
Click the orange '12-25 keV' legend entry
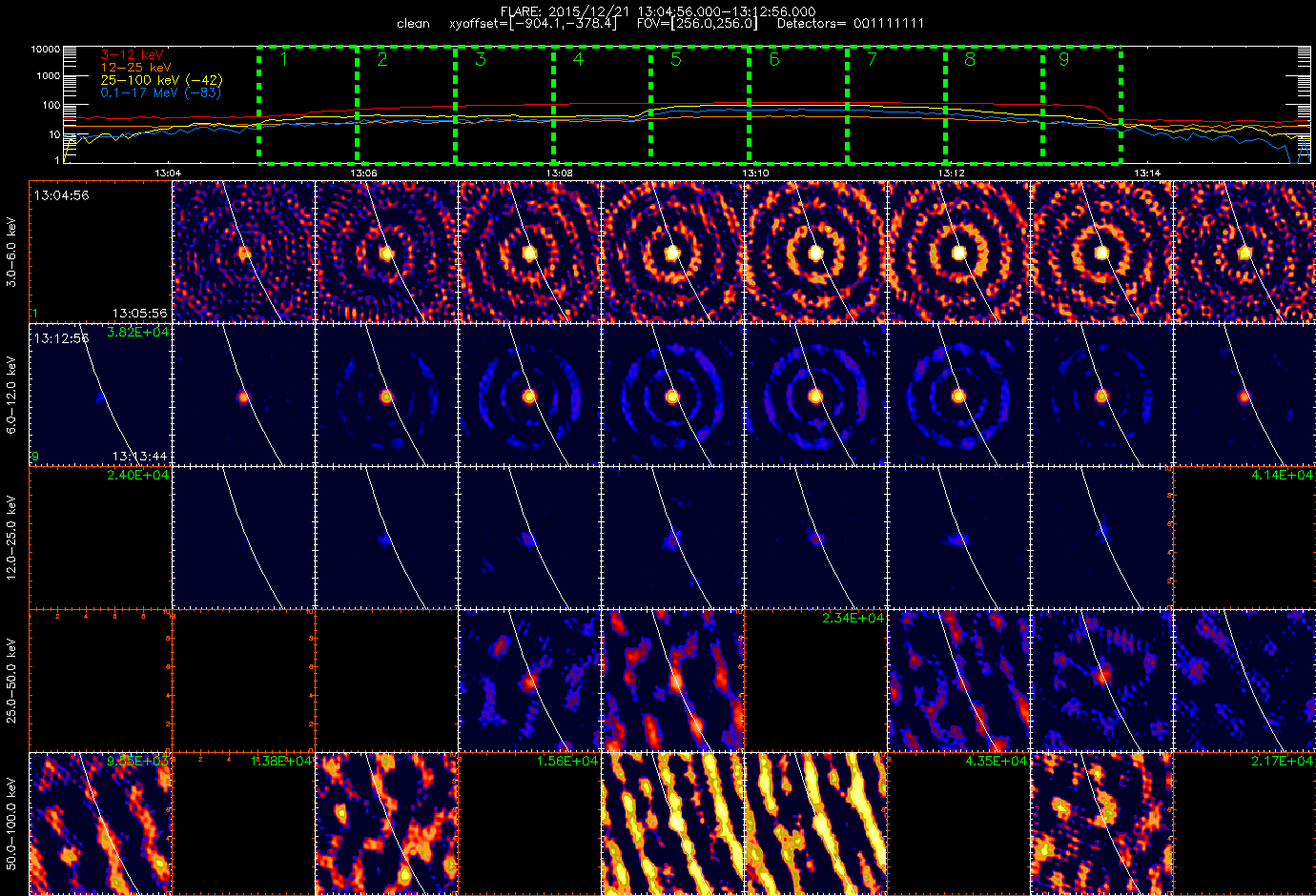coord(135,68)
